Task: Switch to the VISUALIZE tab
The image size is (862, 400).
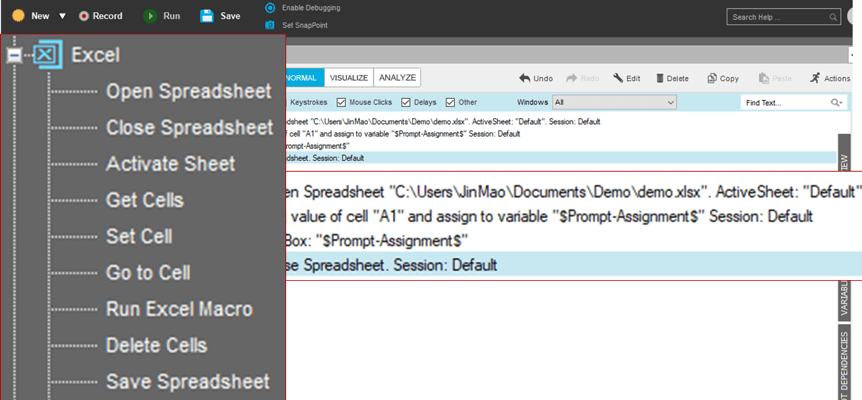Action: (349, 78)
